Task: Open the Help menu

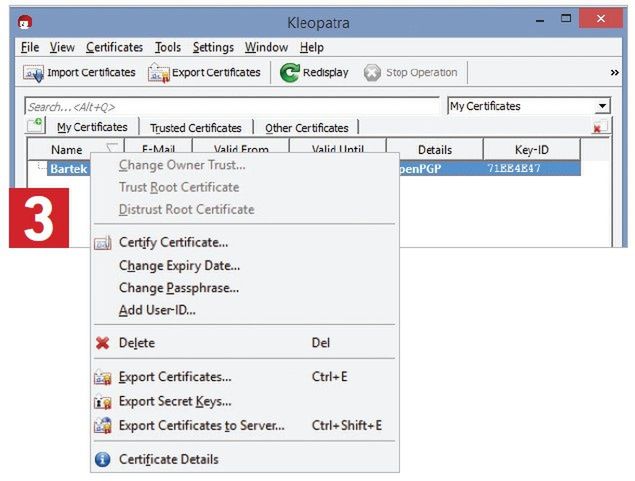Action: [311, 47]
